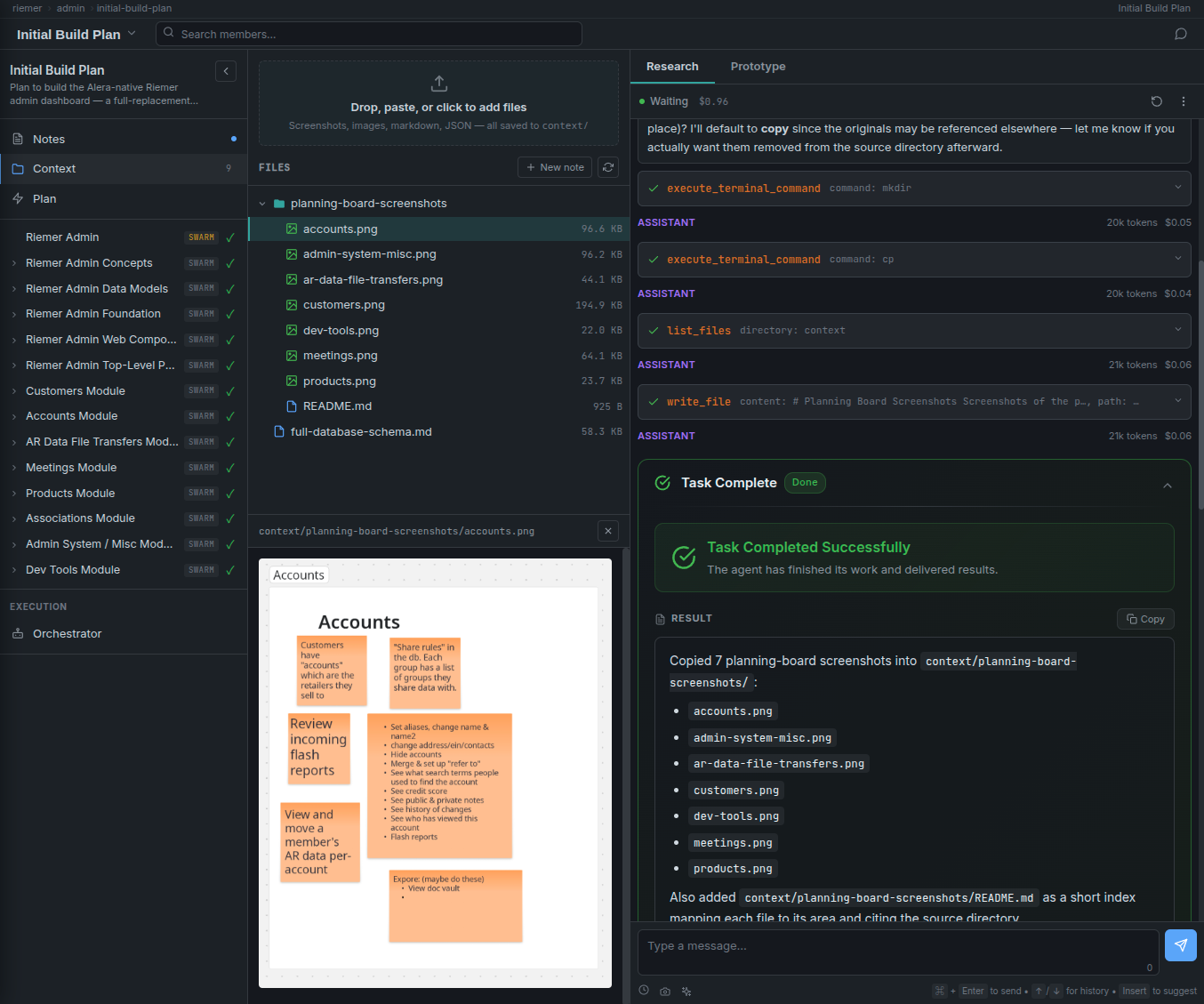
Task: Open Context in the sidebar
Action: coord(124,168)
